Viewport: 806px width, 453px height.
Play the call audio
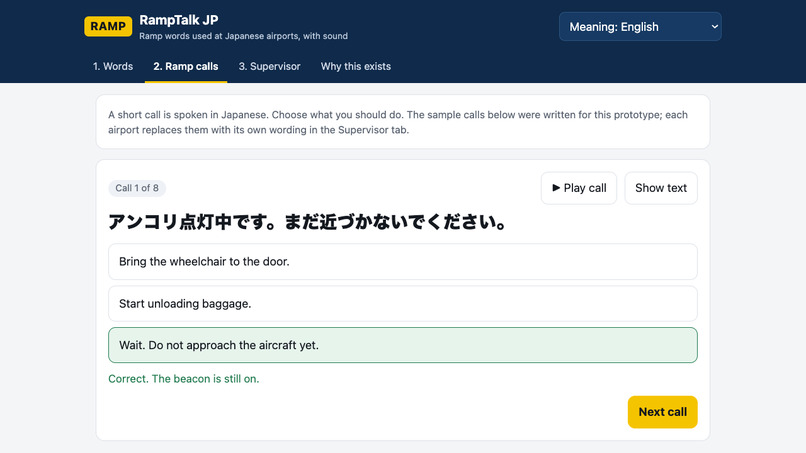tap(579, 188)
